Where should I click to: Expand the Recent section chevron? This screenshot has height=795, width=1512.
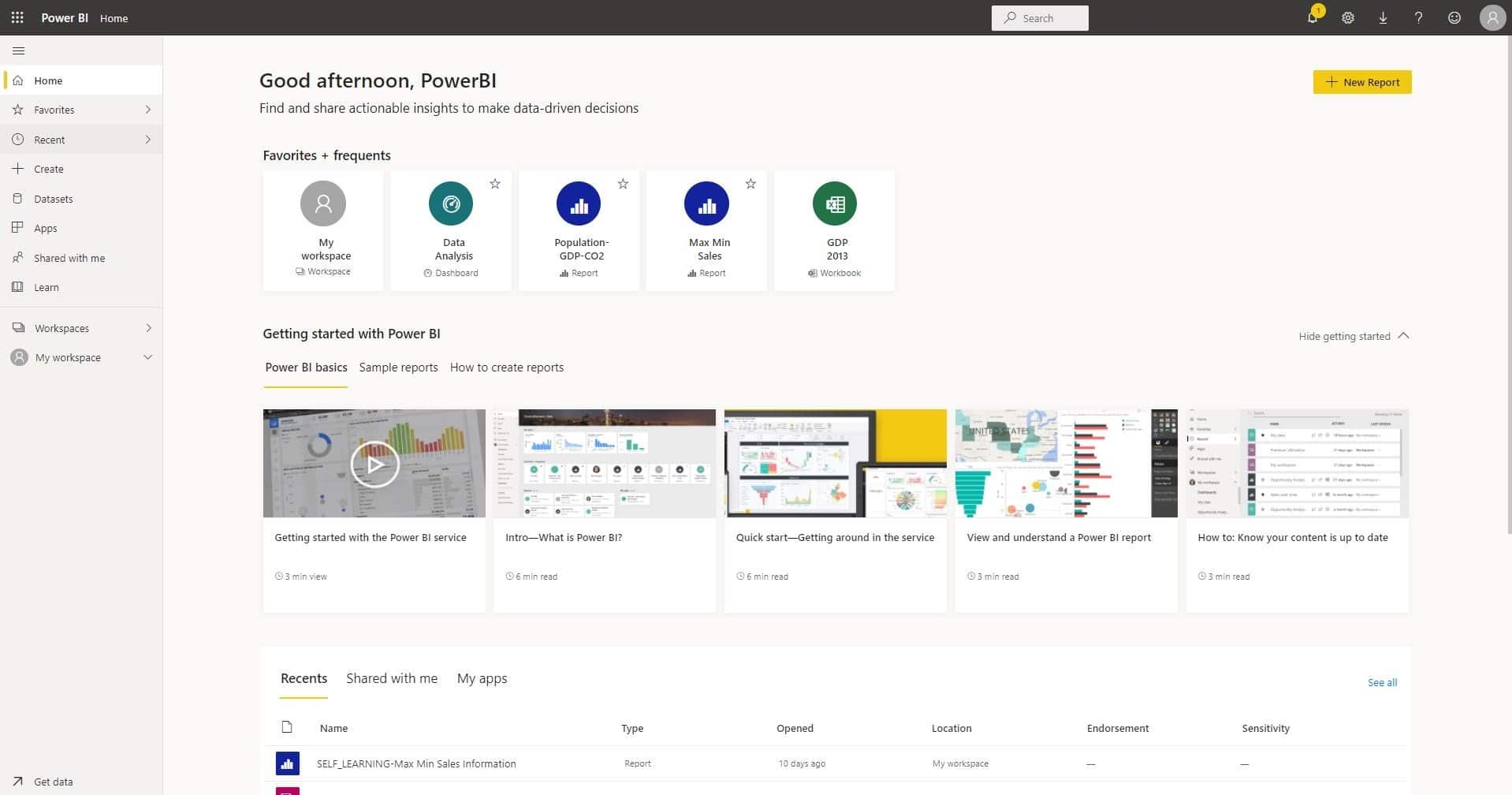tap(148, 139)
